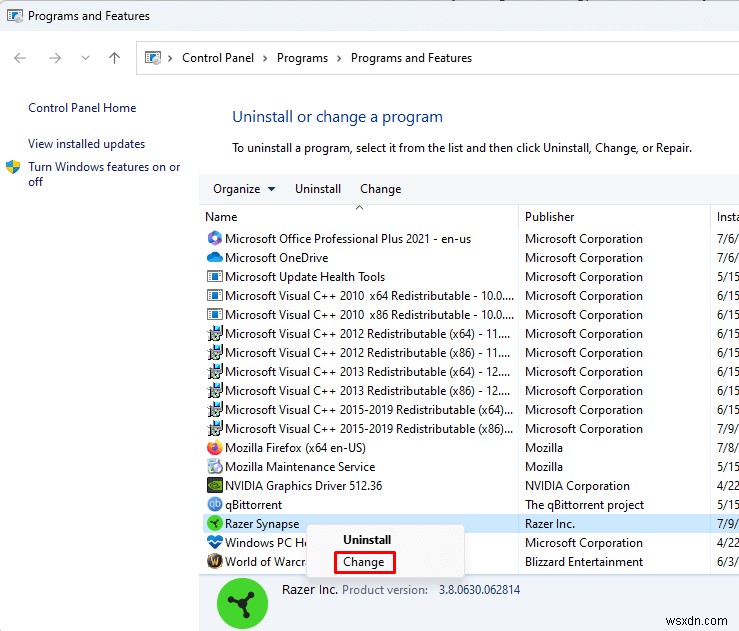This screenshot has width=739, height=631.
Task: Click the Windows PC Health heart icon
Action: [214, 542]
